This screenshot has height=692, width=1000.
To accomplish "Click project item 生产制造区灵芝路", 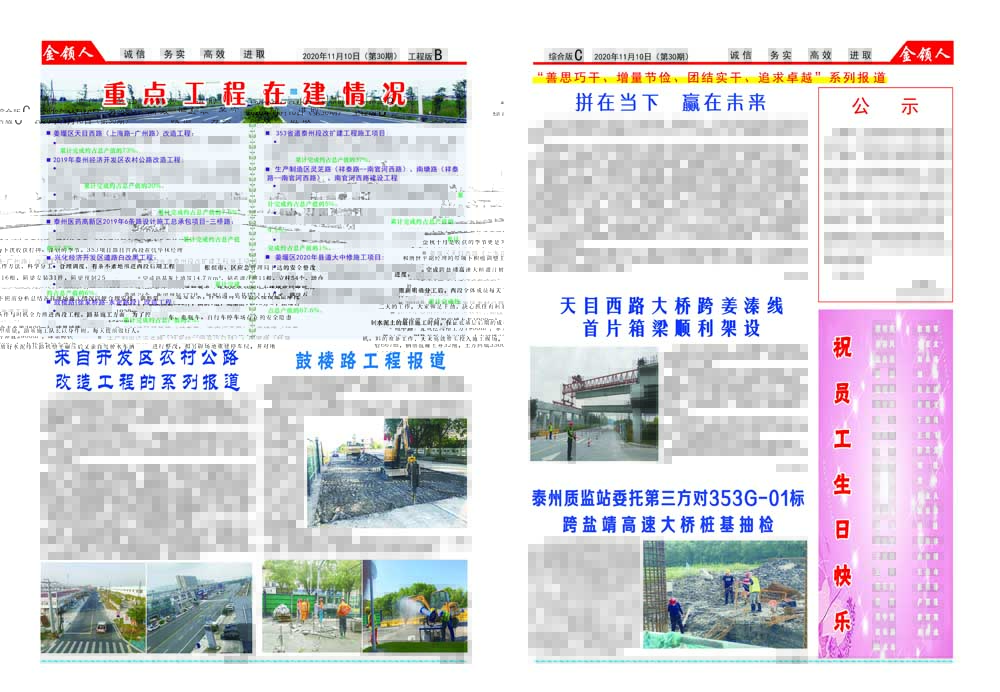I will [x=364, y=173].
